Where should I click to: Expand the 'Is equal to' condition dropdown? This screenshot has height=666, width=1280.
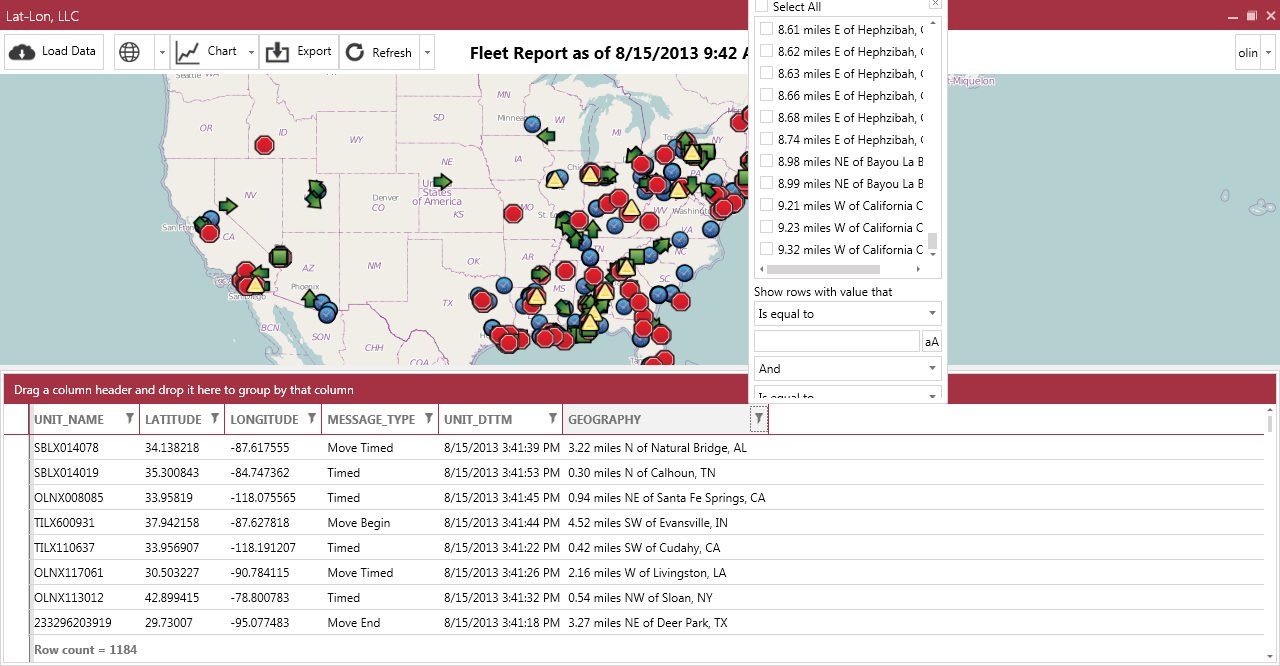click(847, 314)
